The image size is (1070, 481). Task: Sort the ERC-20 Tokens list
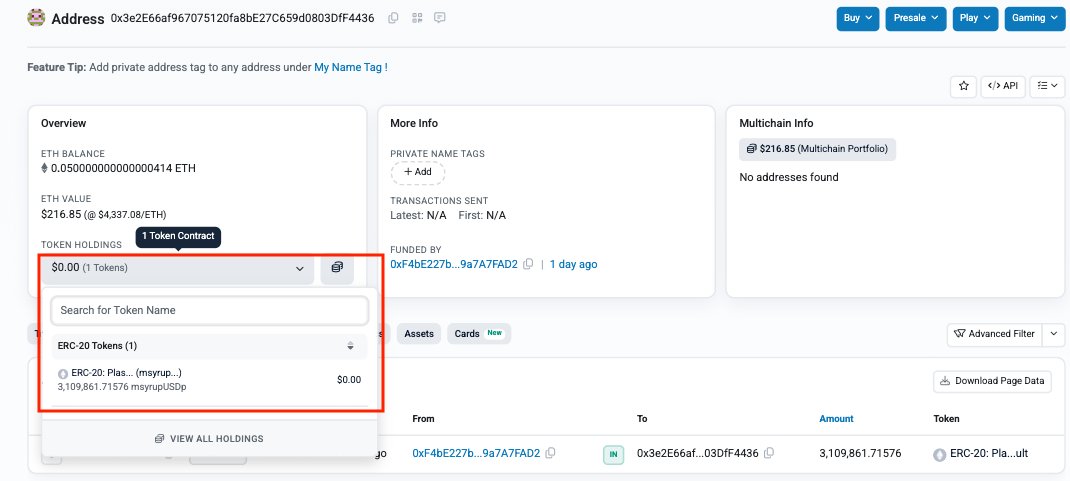click(350, 346)
